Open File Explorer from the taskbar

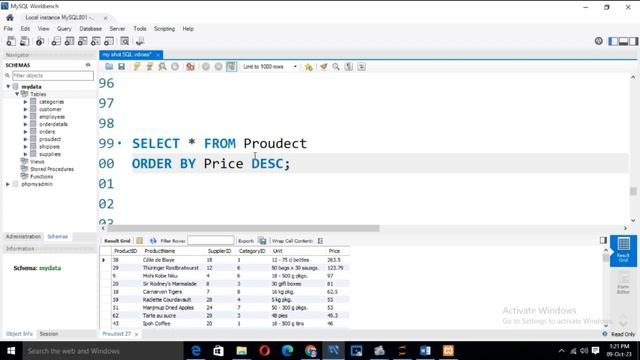(242, 351)
